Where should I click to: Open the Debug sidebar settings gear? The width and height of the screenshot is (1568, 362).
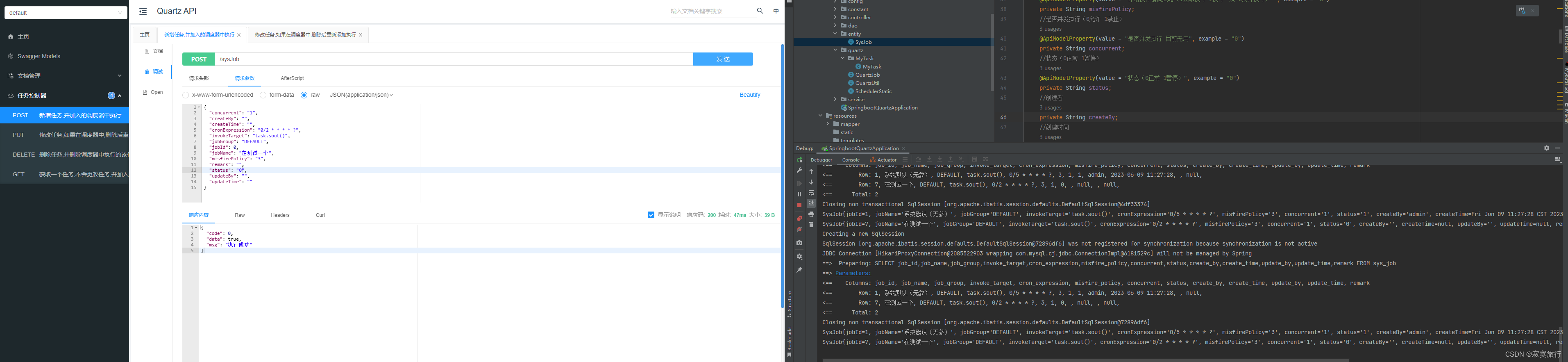[x=799, y=257]
